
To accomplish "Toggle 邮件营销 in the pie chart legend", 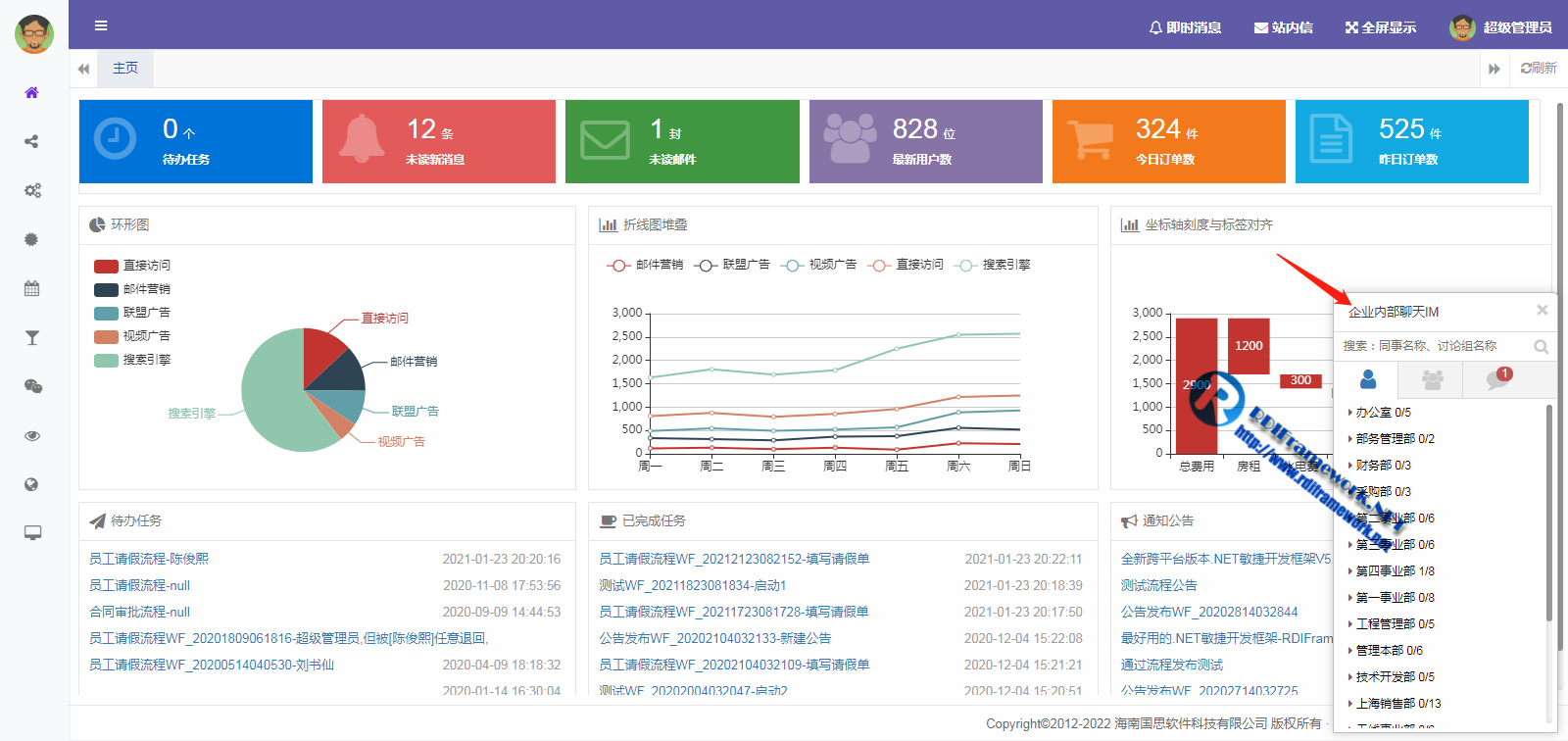I will tap(132, 289).
